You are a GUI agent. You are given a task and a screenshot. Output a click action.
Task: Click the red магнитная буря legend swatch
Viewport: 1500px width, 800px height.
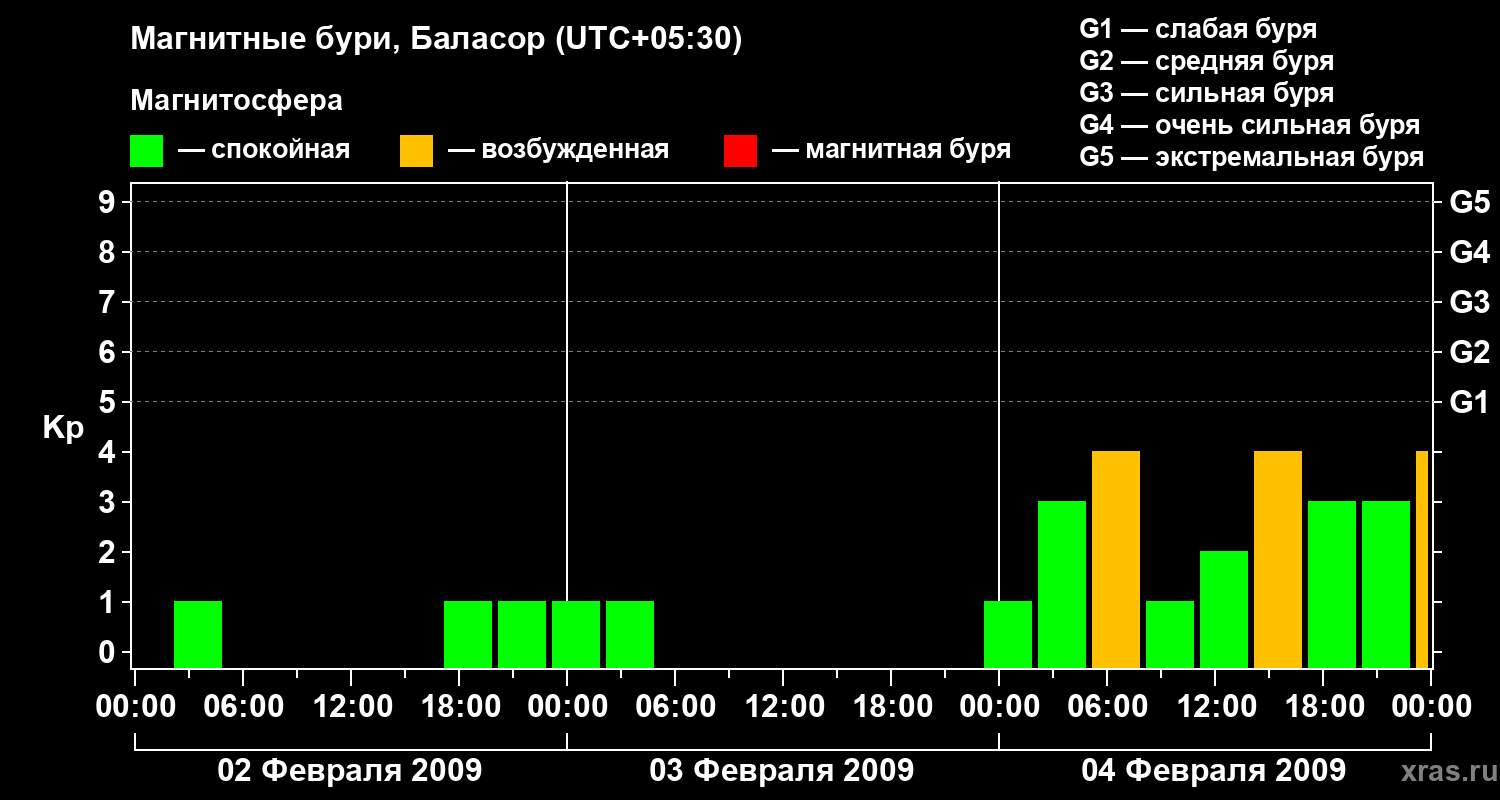(x=740, y=151)
